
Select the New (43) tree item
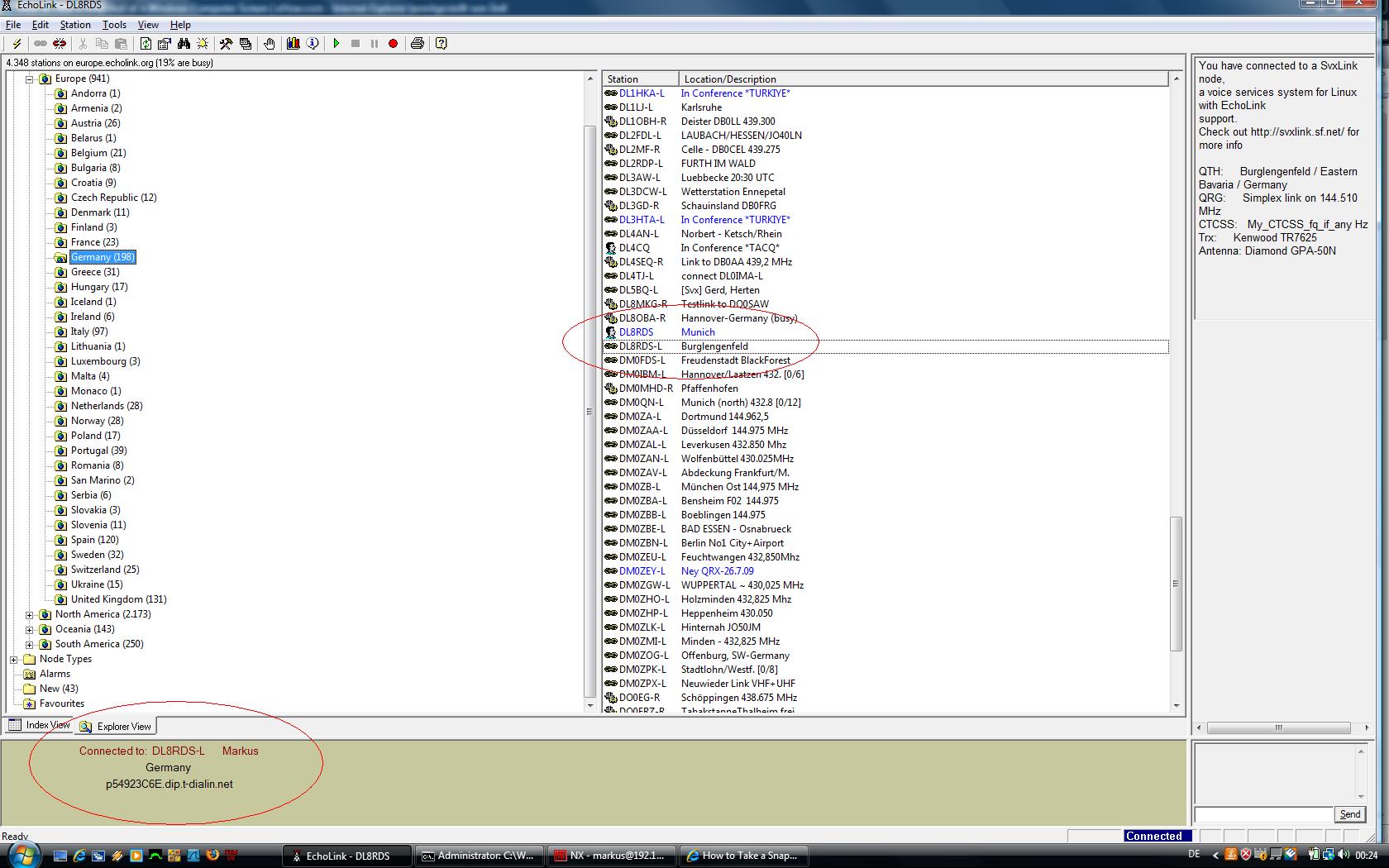58,689
